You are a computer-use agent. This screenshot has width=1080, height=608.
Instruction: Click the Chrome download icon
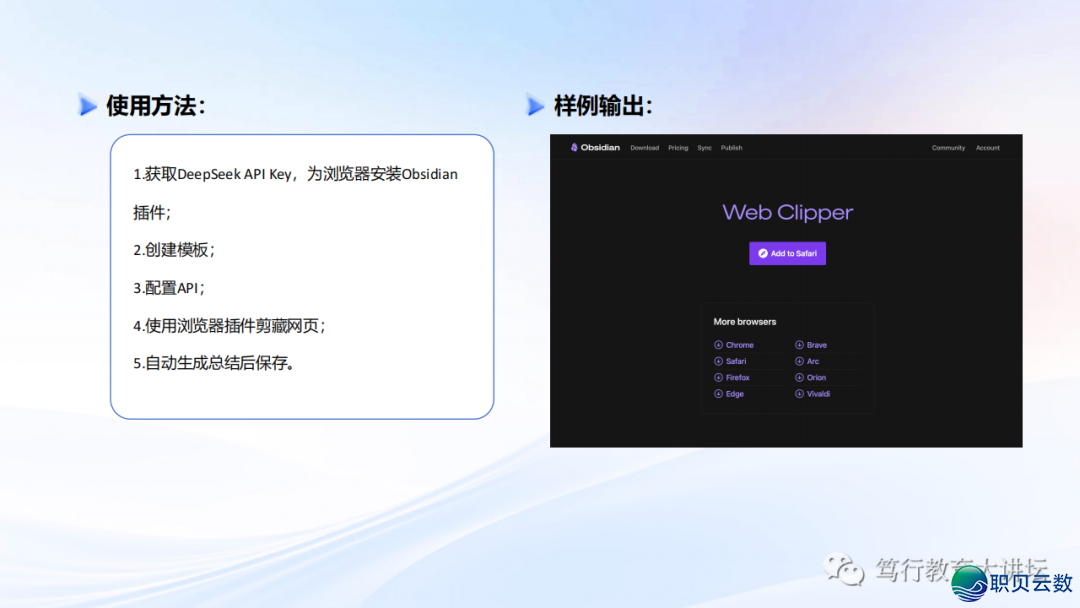[x=718, y=345]
